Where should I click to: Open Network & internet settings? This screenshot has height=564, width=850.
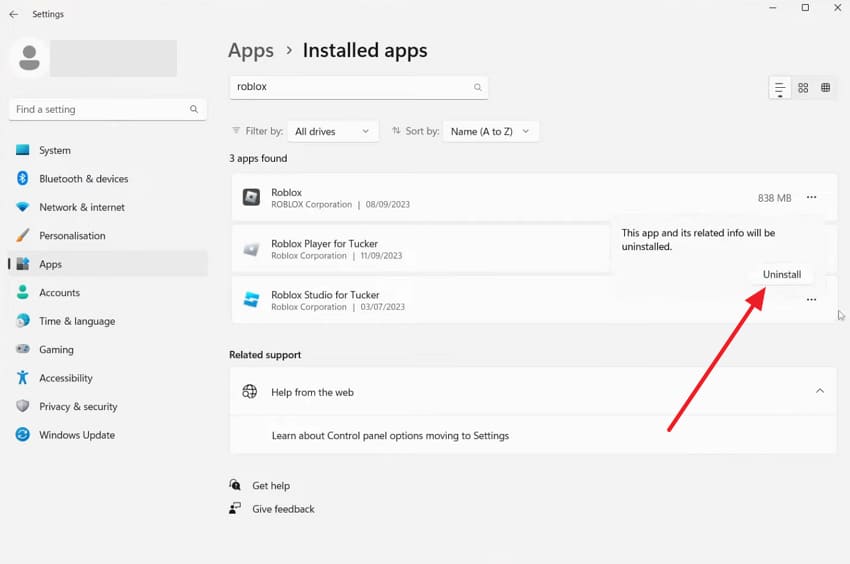[107, 207]
